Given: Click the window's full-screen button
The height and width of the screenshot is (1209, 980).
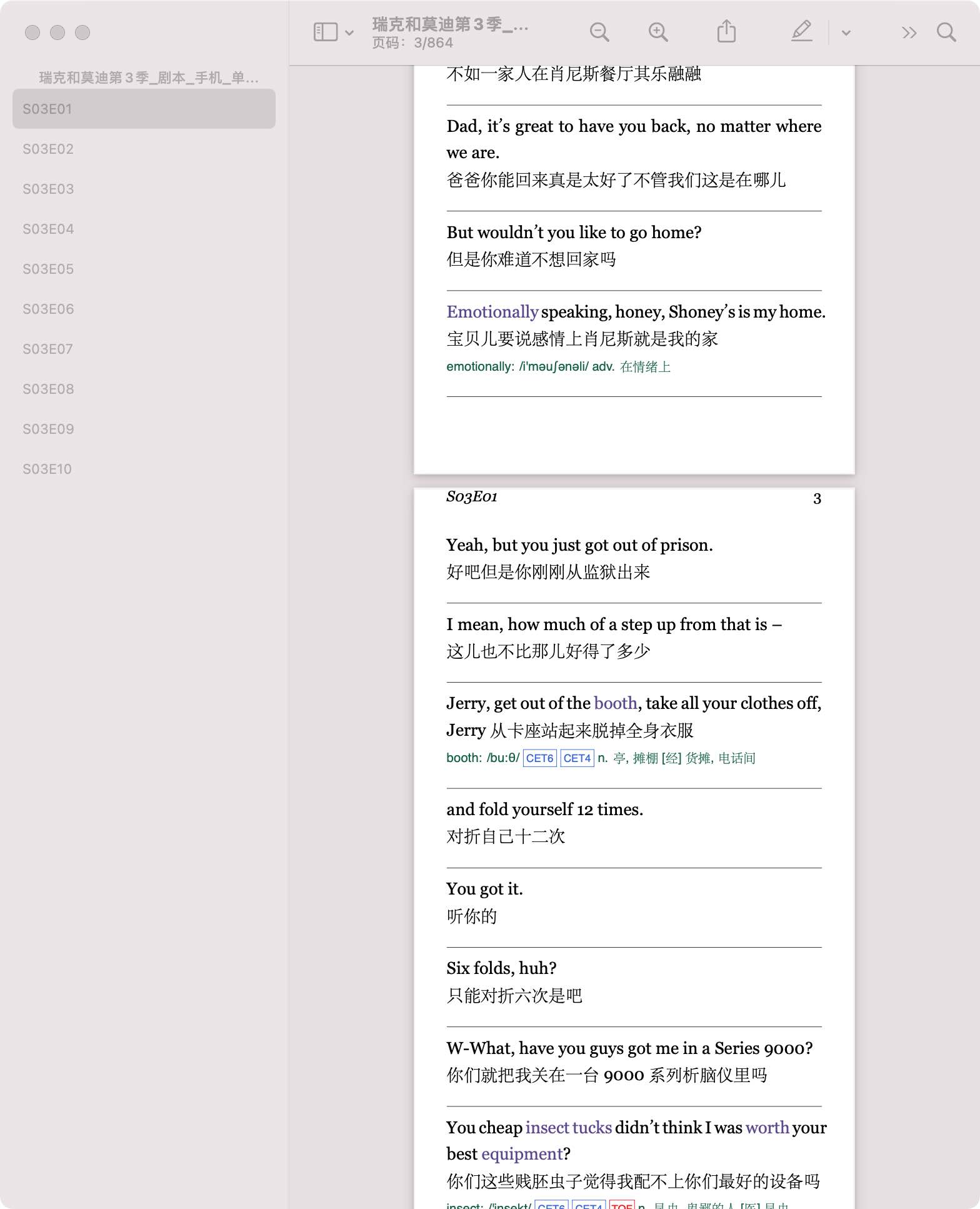Looking at the screenshot, I should [x=82, y=33].
